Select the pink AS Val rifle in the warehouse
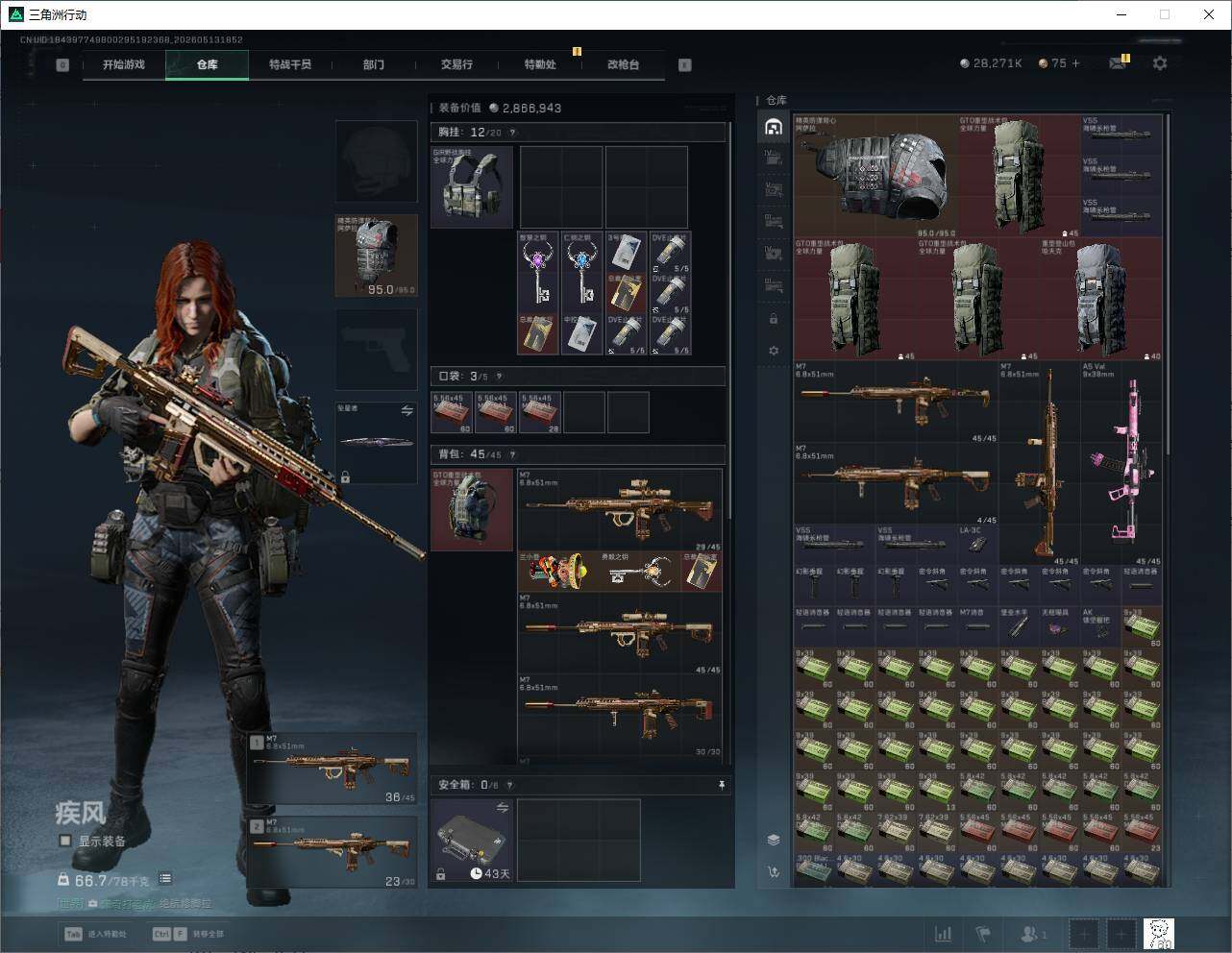The width and height of the screenshot is (1232, 953). click(1121, 464)
